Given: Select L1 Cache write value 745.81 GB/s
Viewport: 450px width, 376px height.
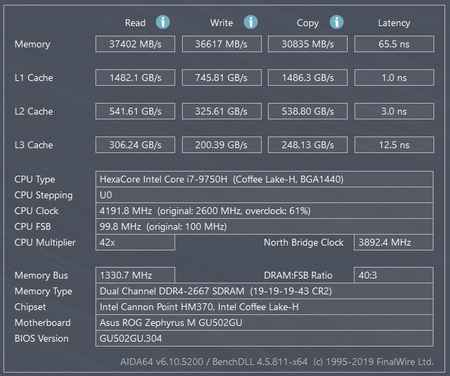Looking at the screenshot, I should [x=221, y=78].
